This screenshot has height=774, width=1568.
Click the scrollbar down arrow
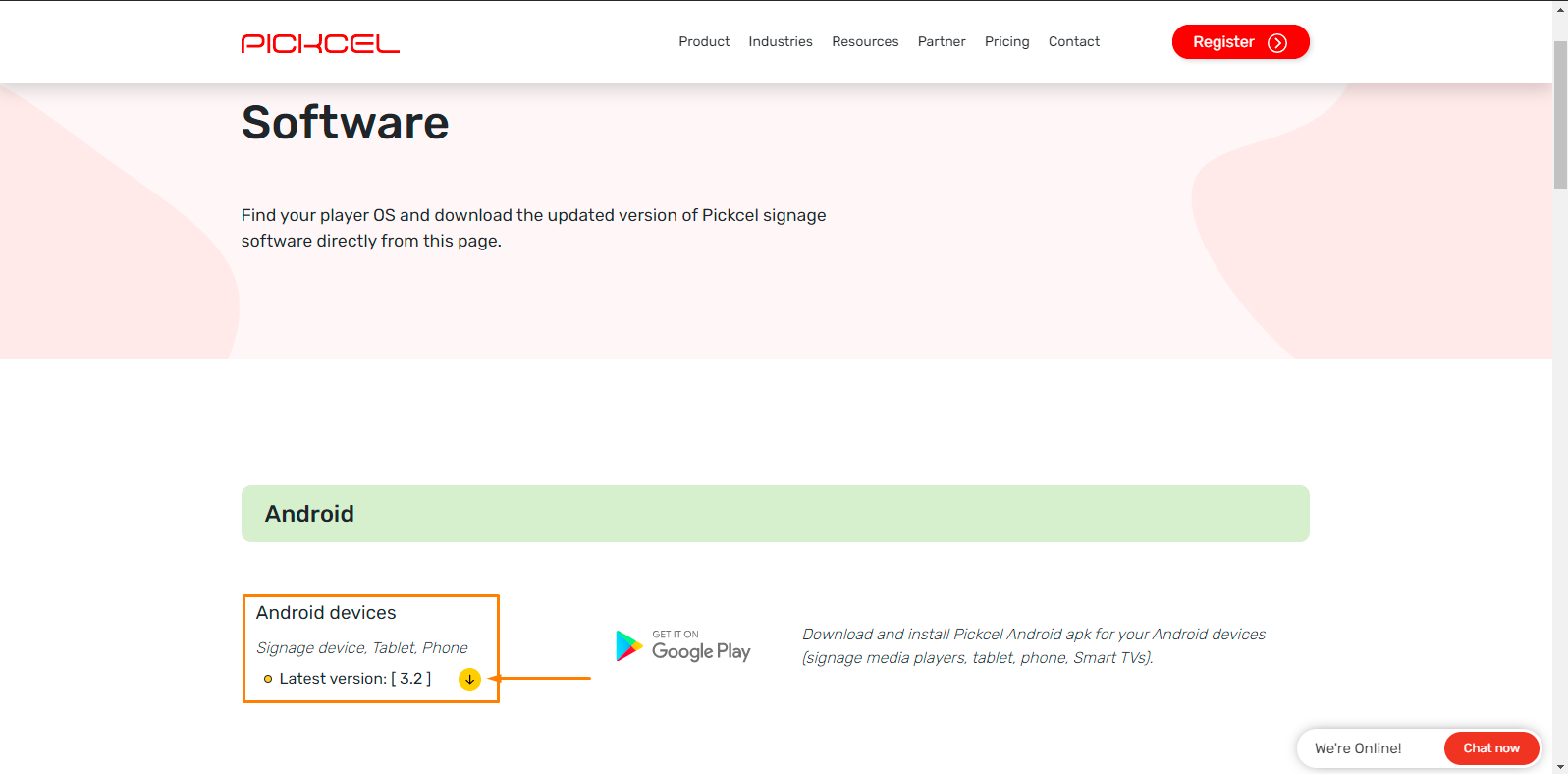1560,766
